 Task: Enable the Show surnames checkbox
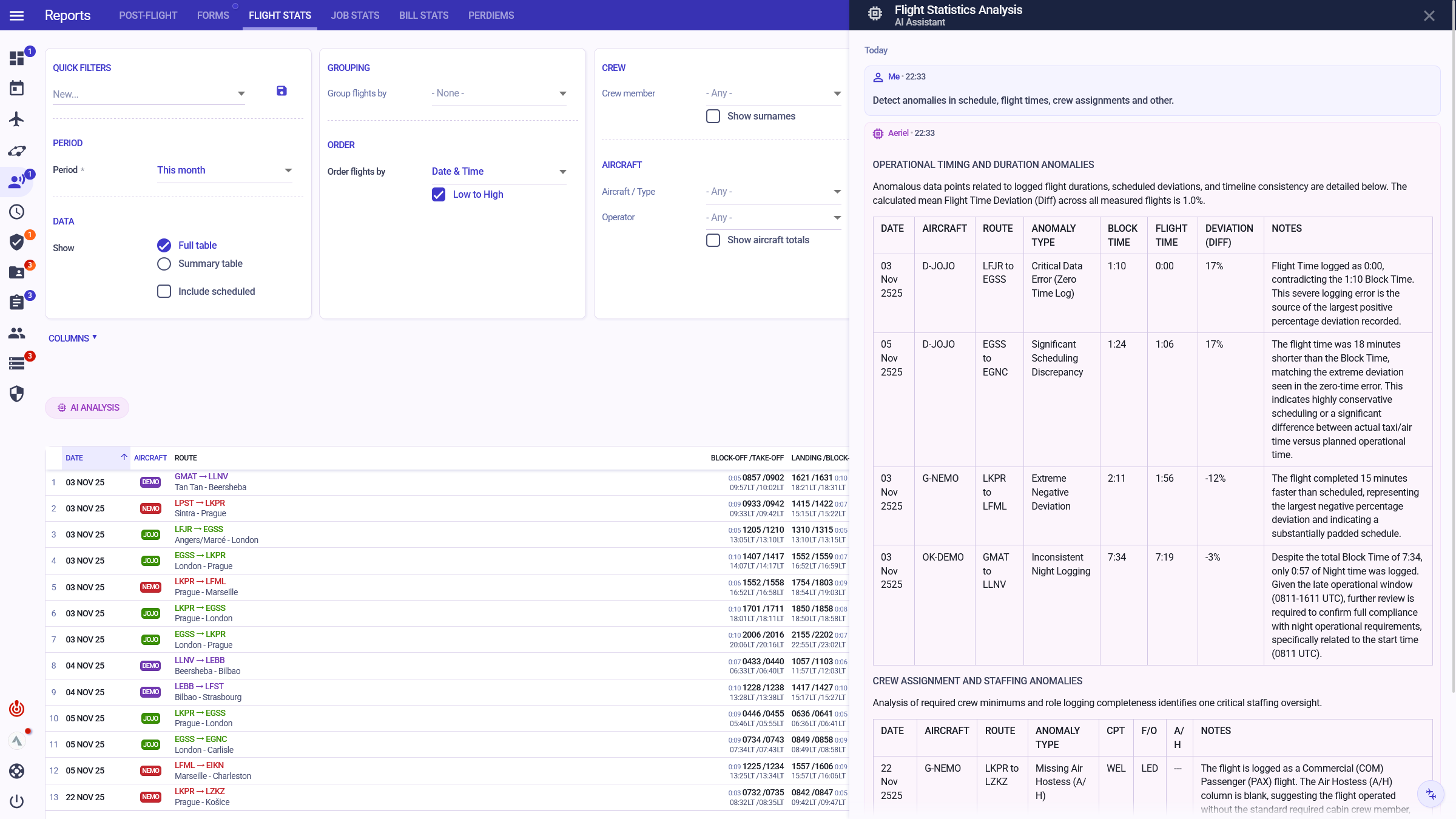coord(713,116)
